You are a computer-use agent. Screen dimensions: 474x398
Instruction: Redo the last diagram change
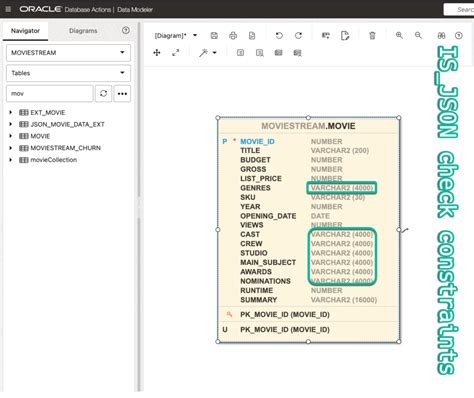click(x=298, y=35)
